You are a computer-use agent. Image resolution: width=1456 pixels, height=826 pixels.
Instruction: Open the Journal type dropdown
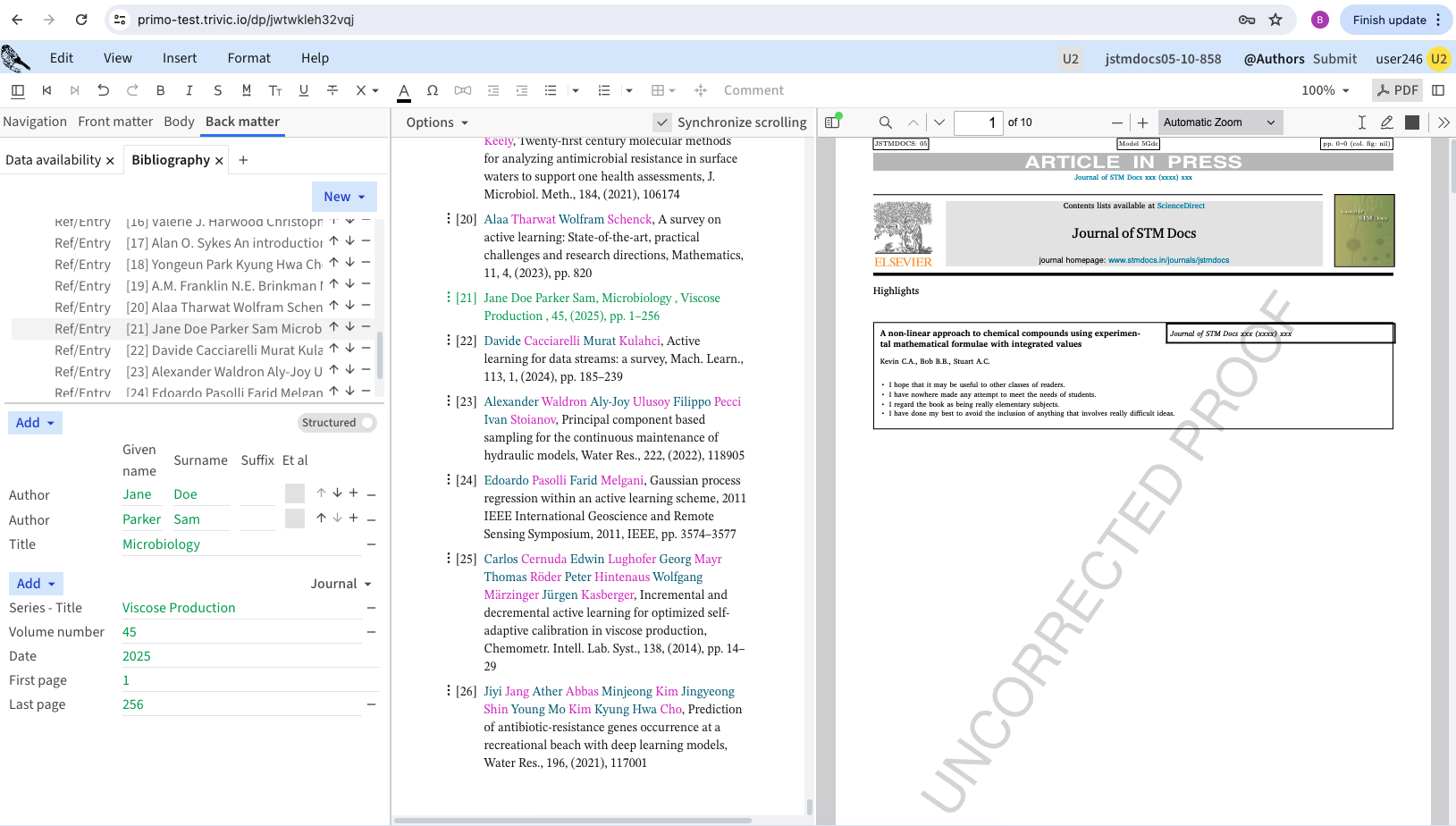point(341,584)
